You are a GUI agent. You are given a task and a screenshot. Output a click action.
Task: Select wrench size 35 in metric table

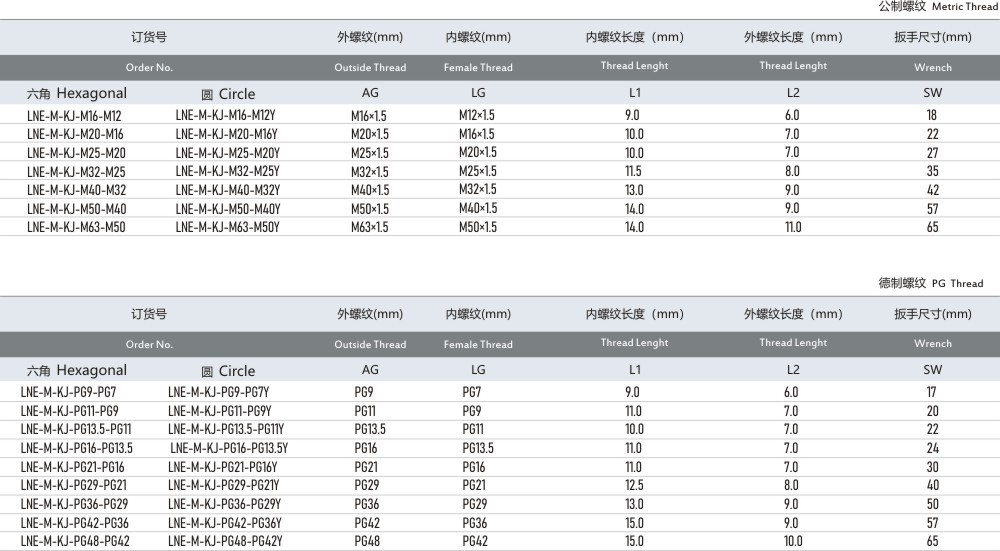(x=932, y=172)
